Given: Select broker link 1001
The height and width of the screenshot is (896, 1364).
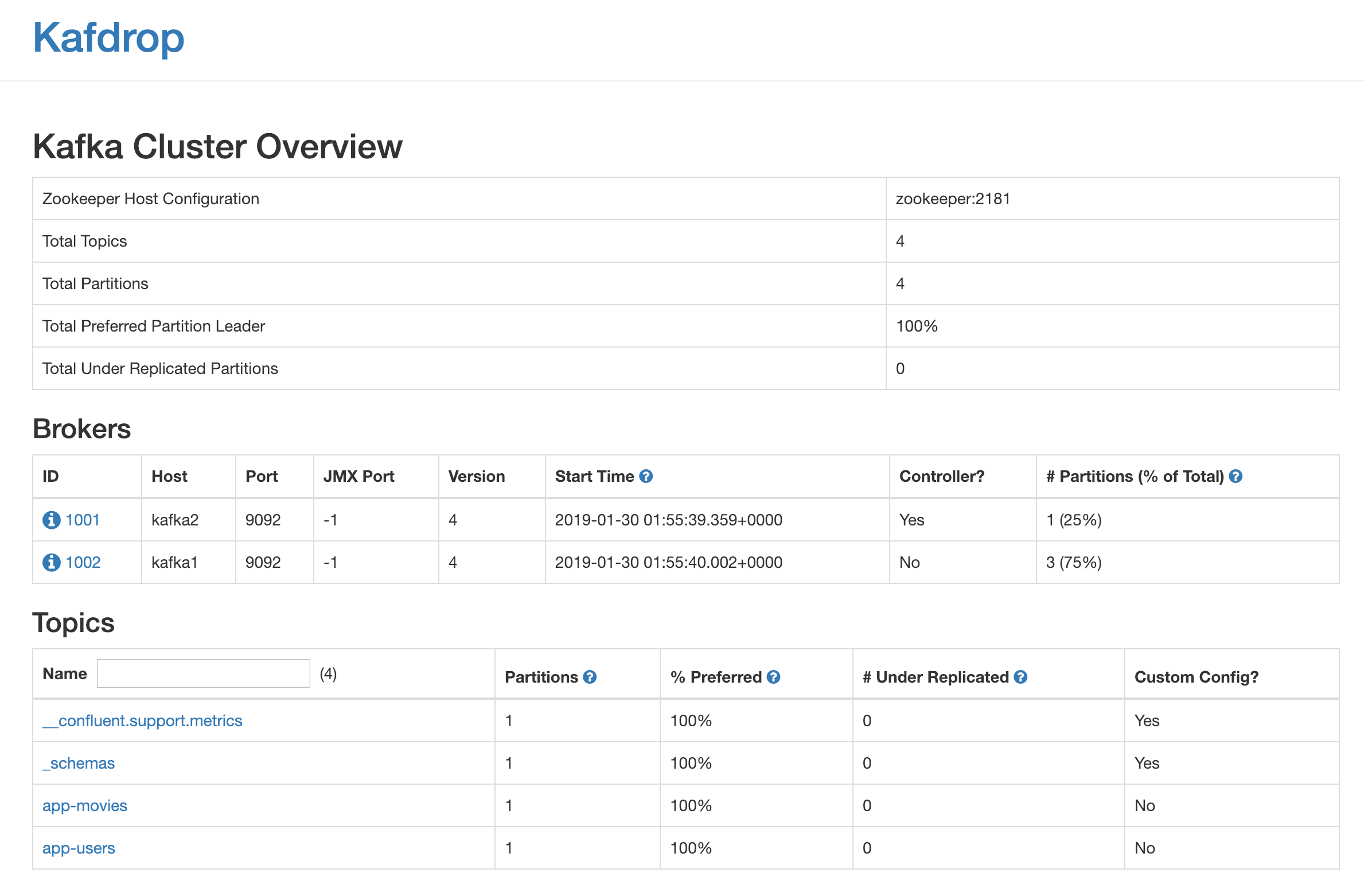Looking at the screenshot, I should pyautogui.click(x=82, y=520).
